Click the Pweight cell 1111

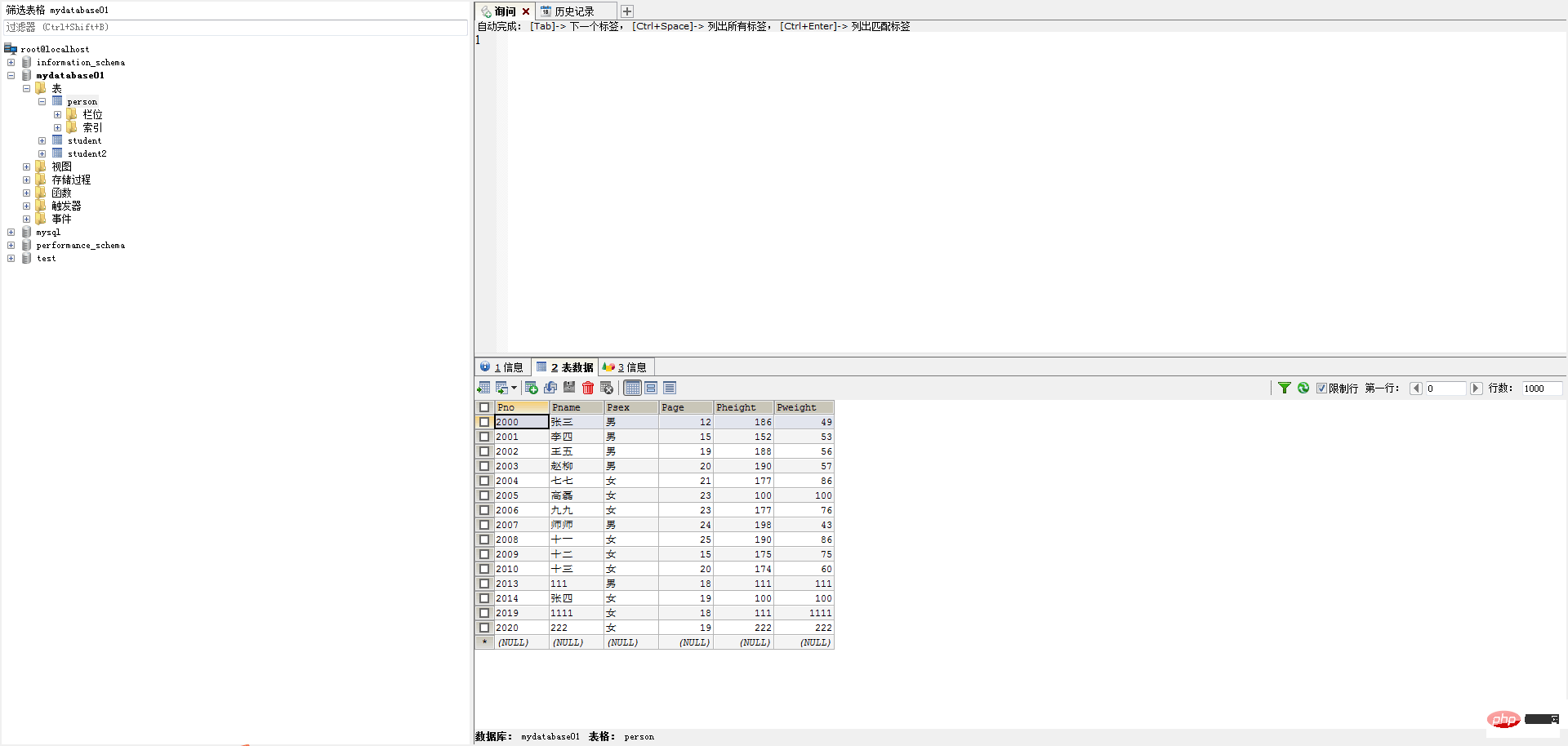click(804, 613)
